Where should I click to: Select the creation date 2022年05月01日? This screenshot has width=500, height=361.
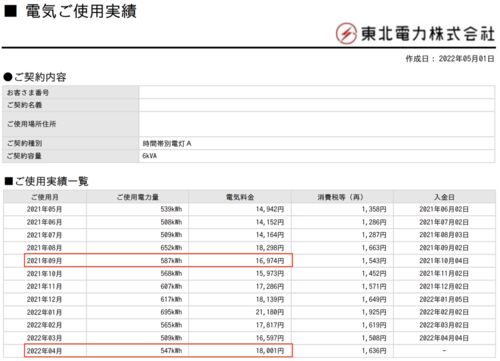[x=467, y=59]
